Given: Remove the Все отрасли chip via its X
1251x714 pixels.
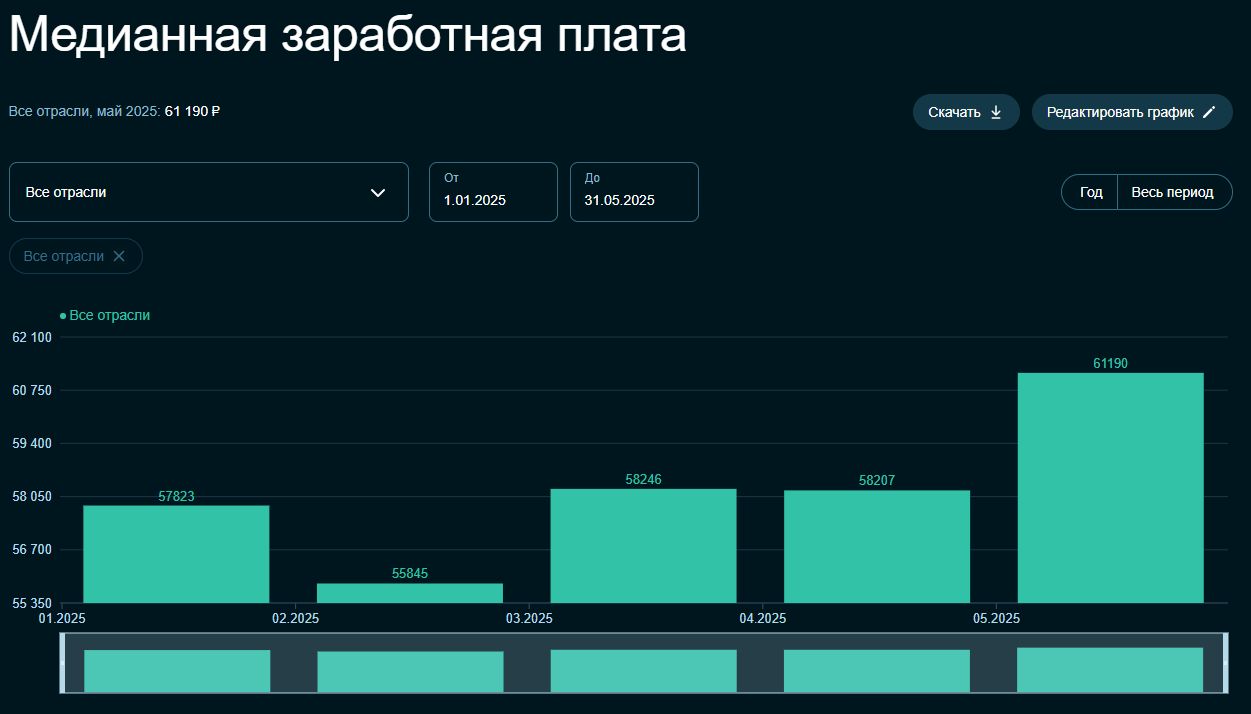Looking at the screenshot, I should click(119, 256).
